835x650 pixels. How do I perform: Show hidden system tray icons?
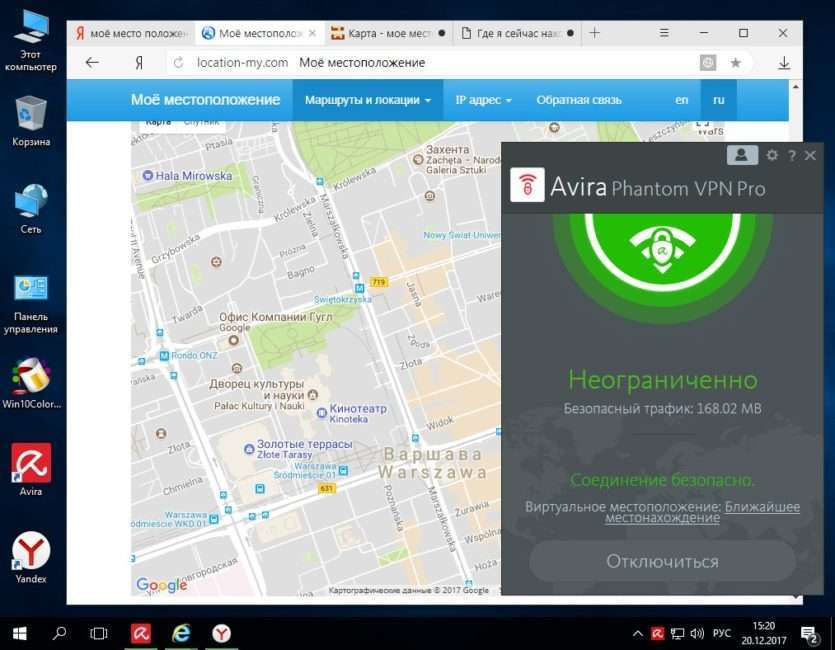pos(637,633)
